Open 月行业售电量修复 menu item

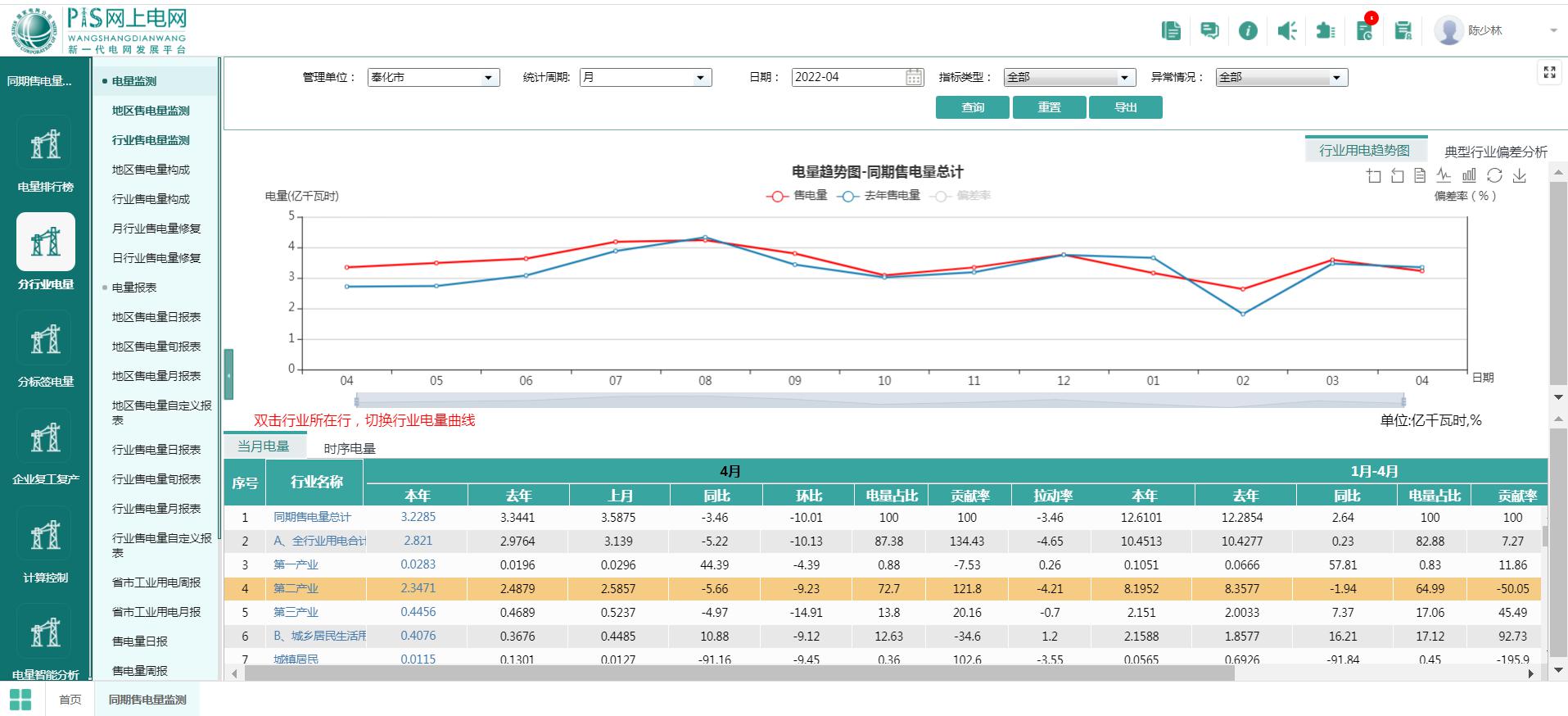156,229
